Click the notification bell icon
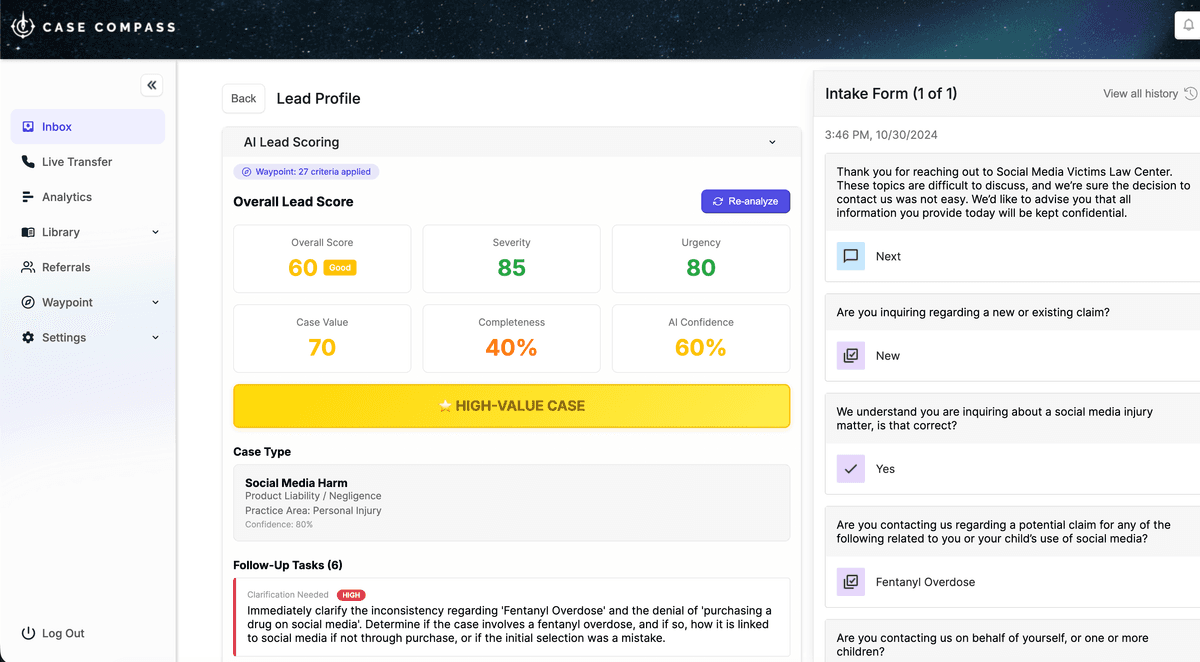 tap(1188, 26)
